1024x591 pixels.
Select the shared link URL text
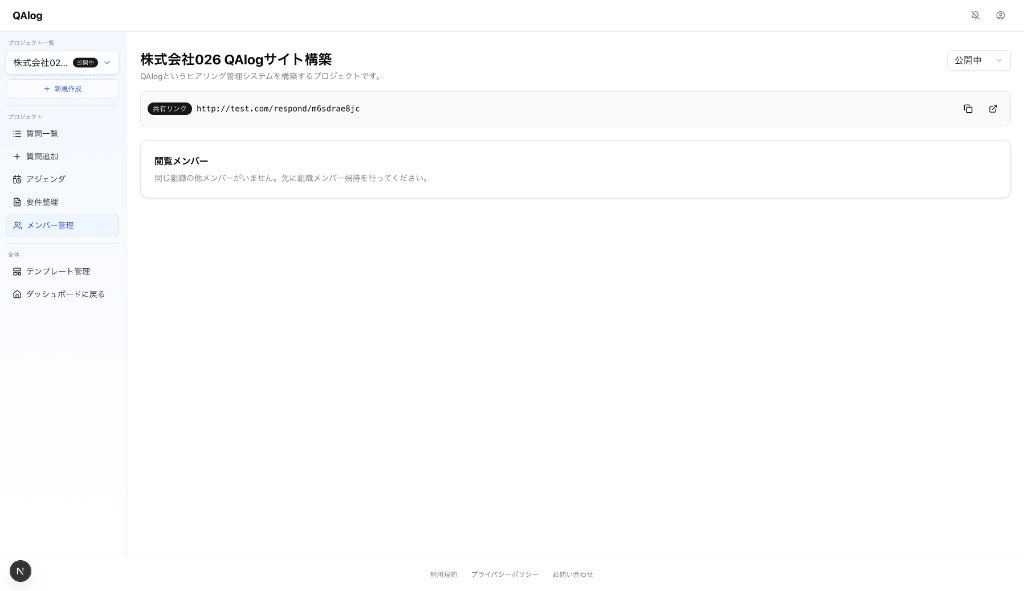coord(277,109)
